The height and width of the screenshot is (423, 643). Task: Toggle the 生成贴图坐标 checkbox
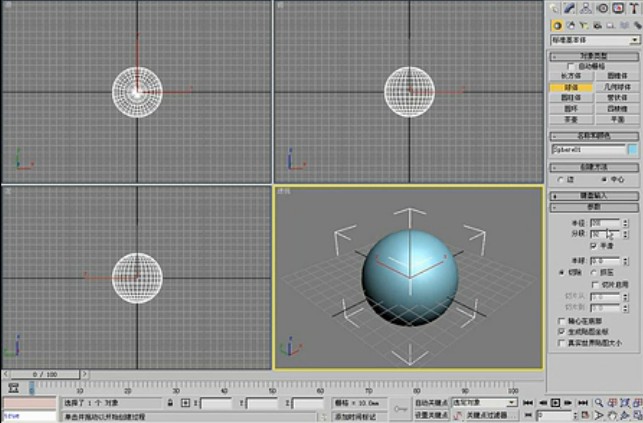562,332
